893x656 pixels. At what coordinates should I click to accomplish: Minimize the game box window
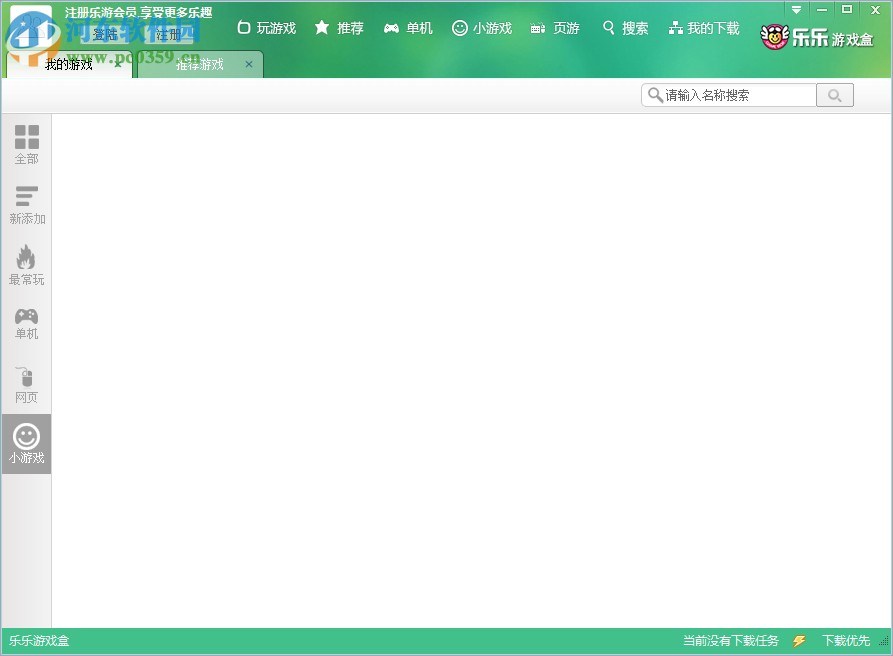click(822, 10)
